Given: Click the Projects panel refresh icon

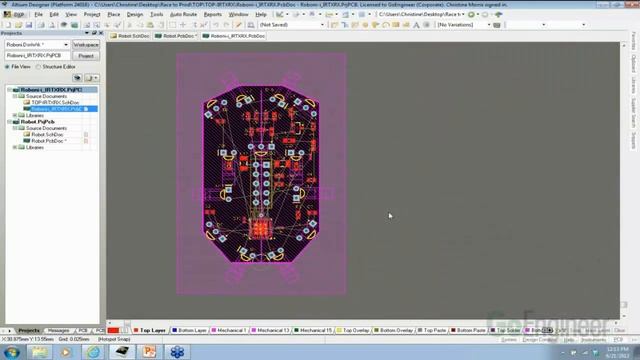Looking at the screenshot, I should point(77,78).
